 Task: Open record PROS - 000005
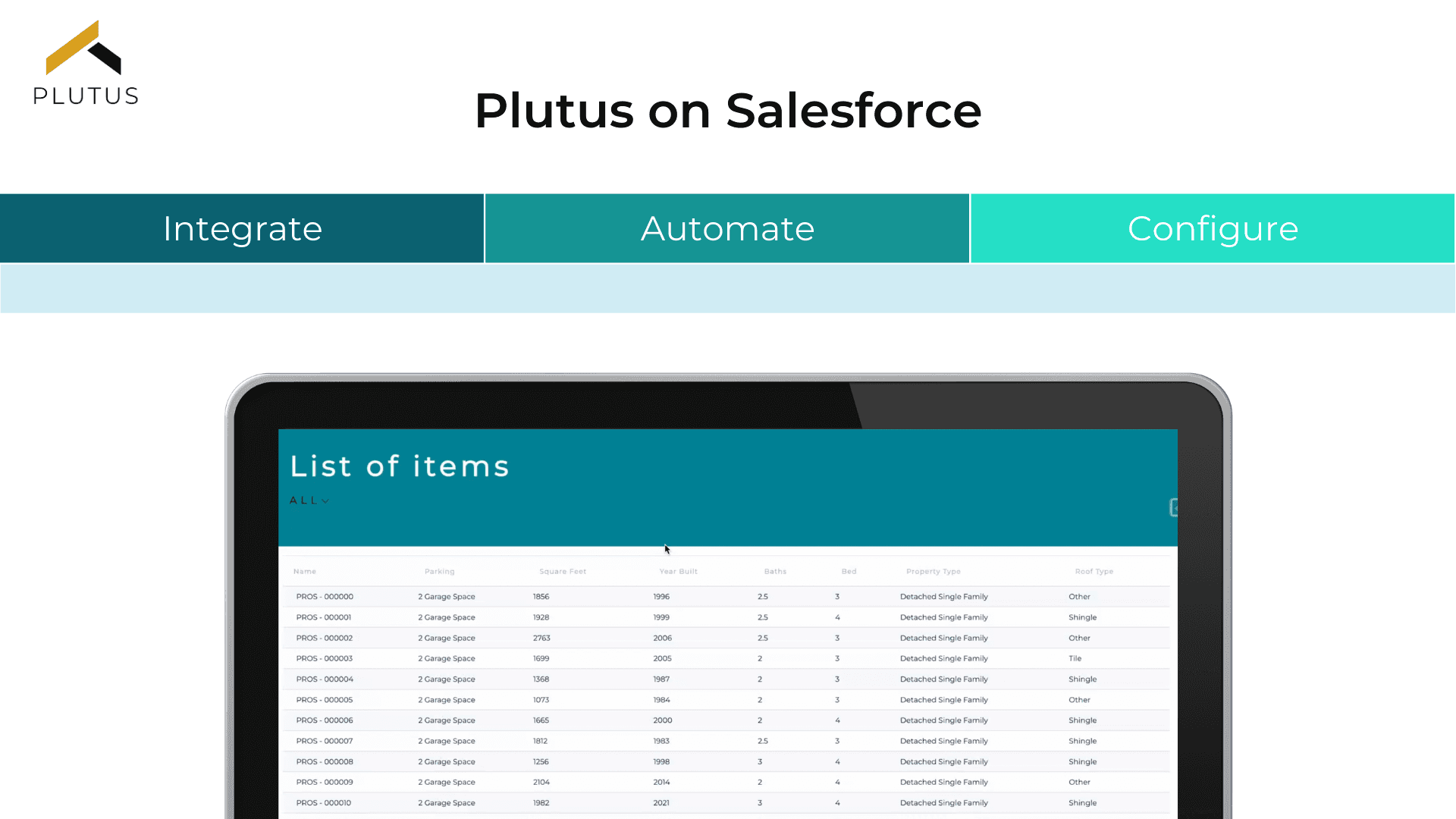[325, 700]
